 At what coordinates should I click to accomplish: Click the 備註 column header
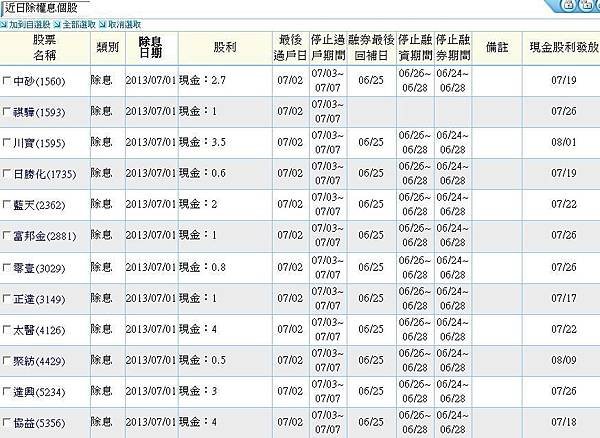point(497,48)
